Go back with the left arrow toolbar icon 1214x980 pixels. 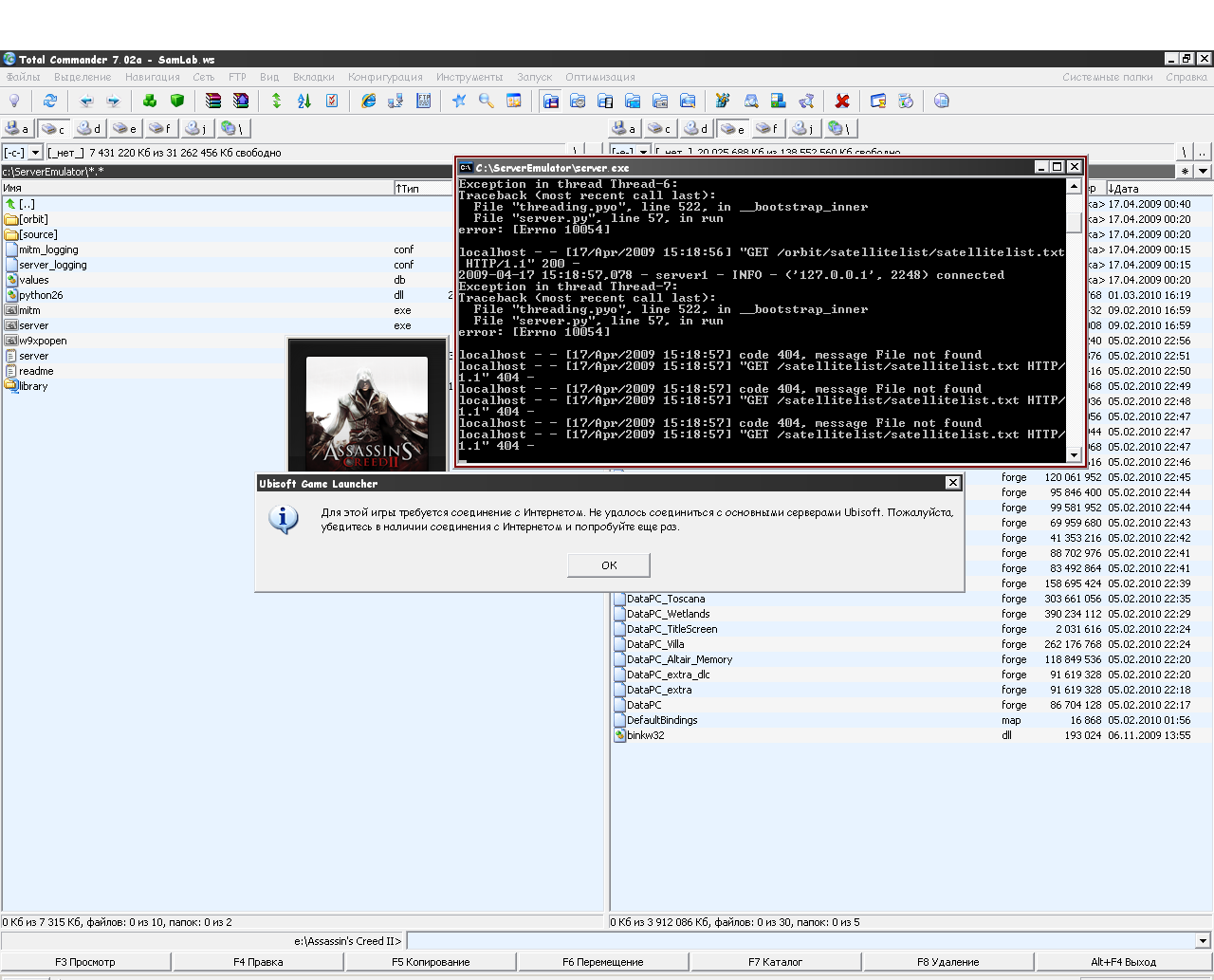[x=86, y=101]
